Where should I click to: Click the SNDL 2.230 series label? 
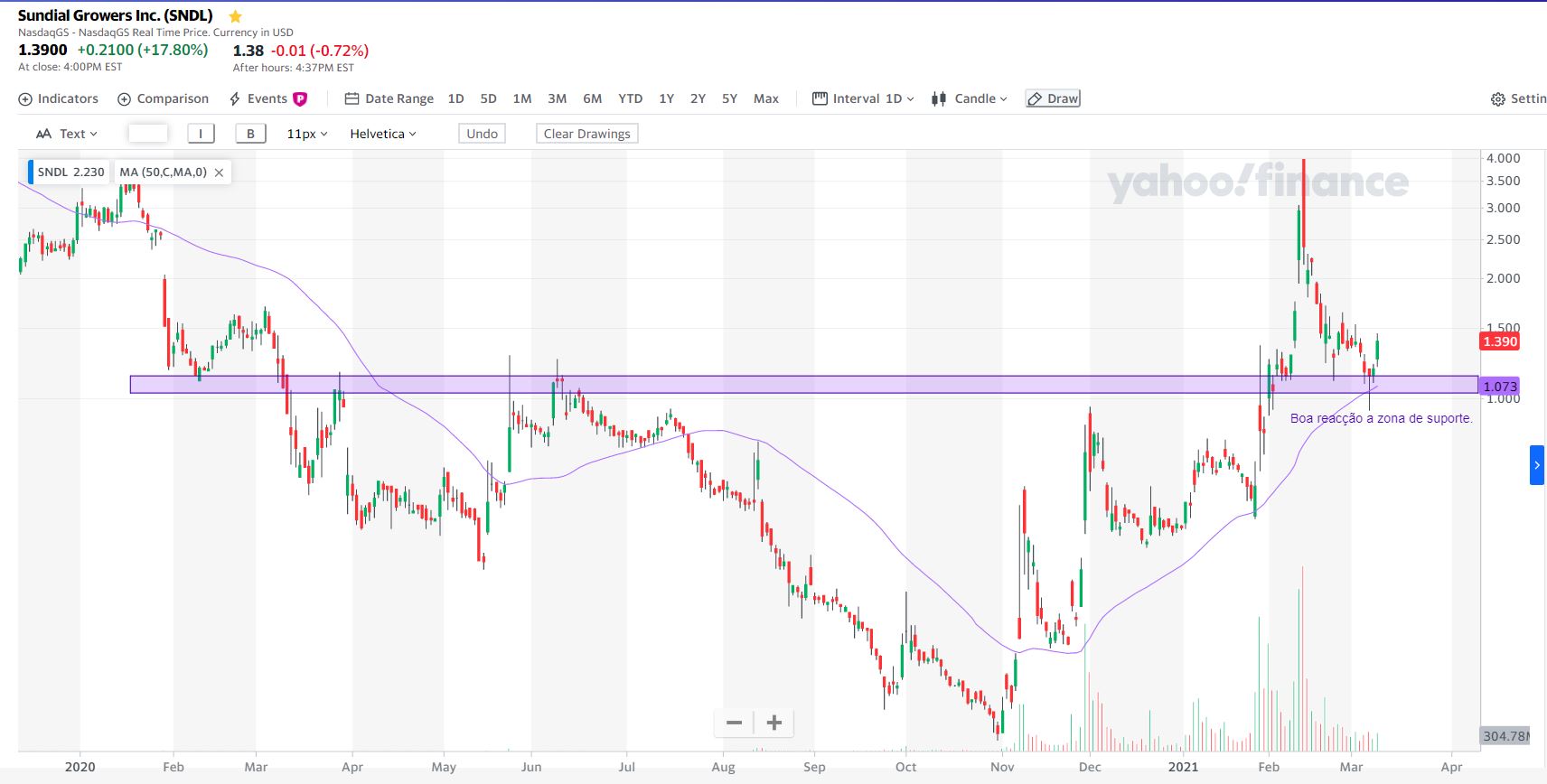[70, 172]
